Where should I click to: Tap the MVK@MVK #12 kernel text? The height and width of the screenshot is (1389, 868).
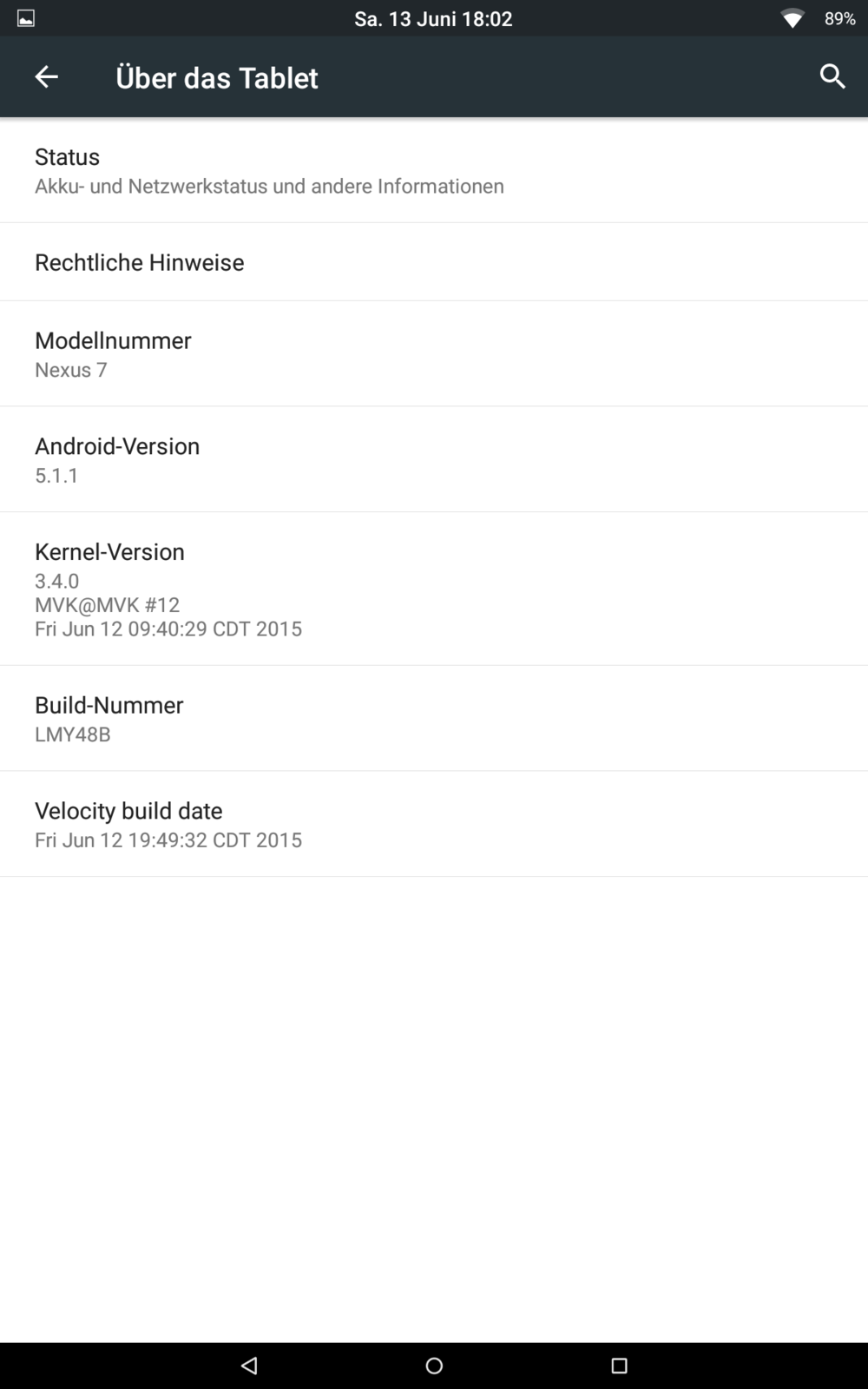107,604
